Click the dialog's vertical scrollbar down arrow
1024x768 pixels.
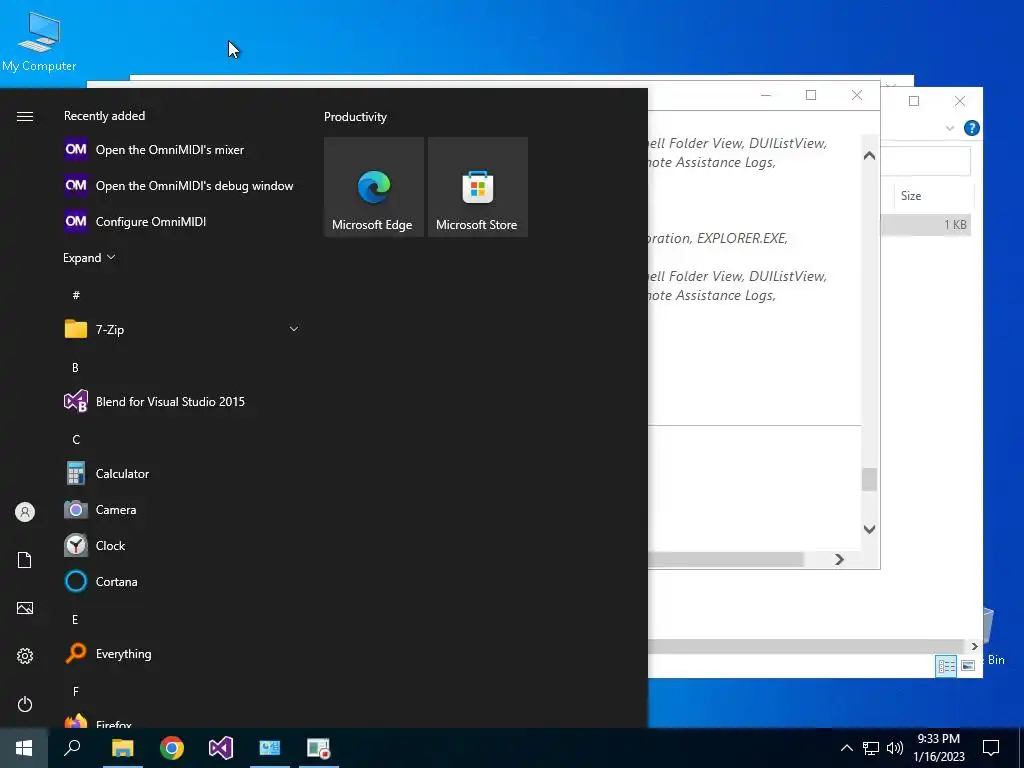click(x=869, y=529)
